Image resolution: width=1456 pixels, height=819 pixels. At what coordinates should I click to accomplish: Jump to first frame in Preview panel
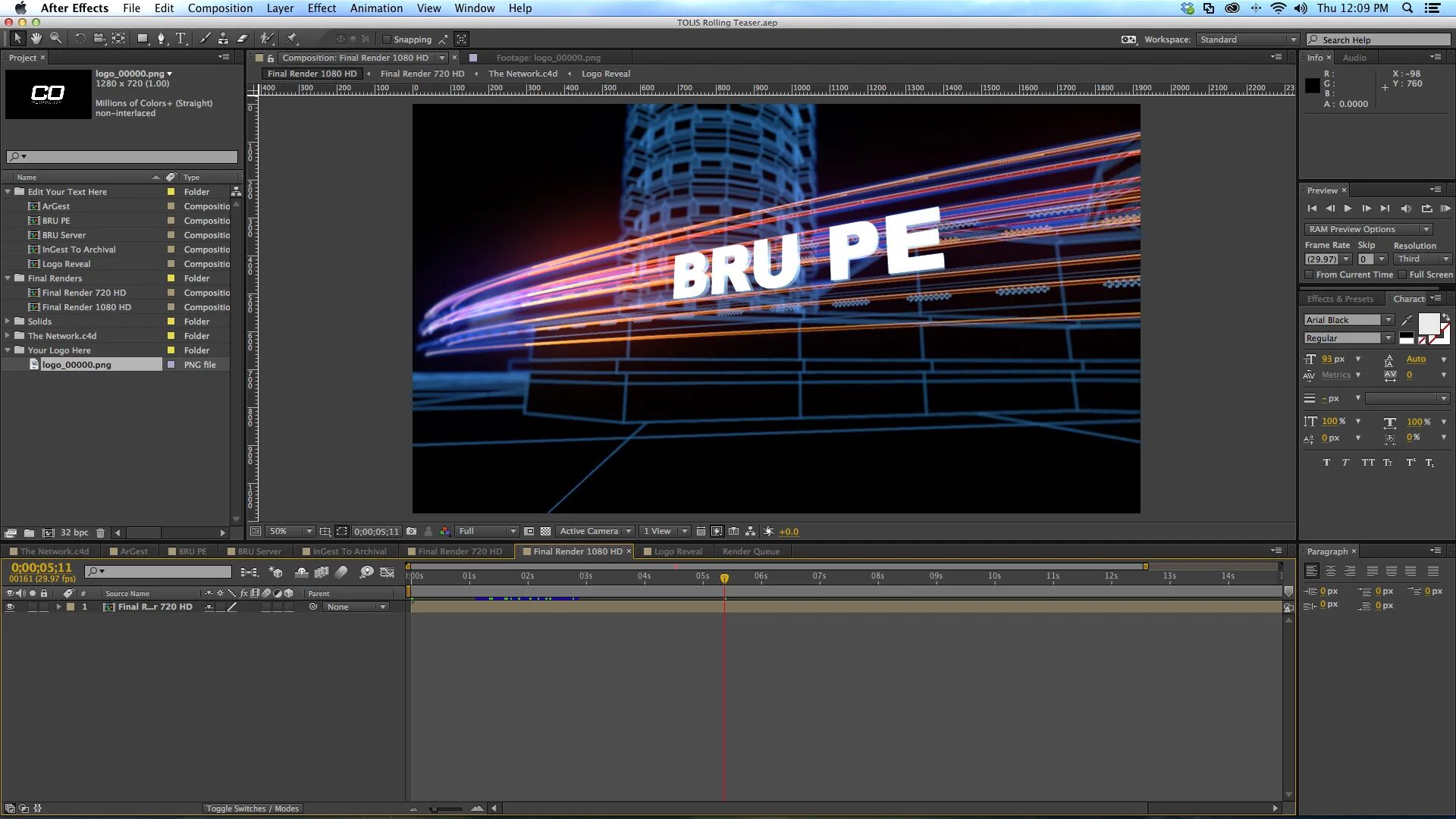point(1312,209)
